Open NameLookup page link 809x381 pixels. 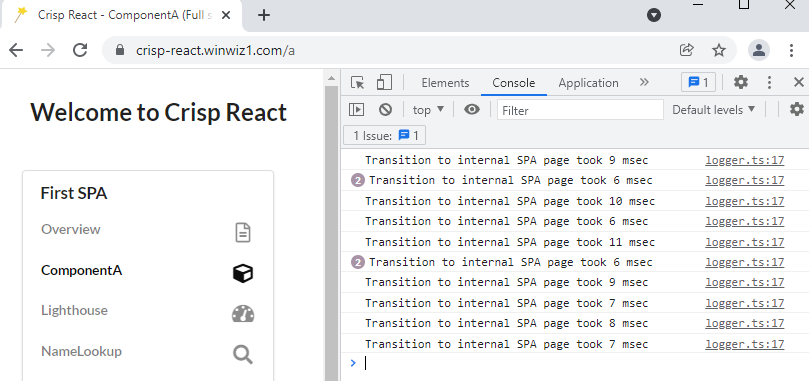[x=82, y=351]
